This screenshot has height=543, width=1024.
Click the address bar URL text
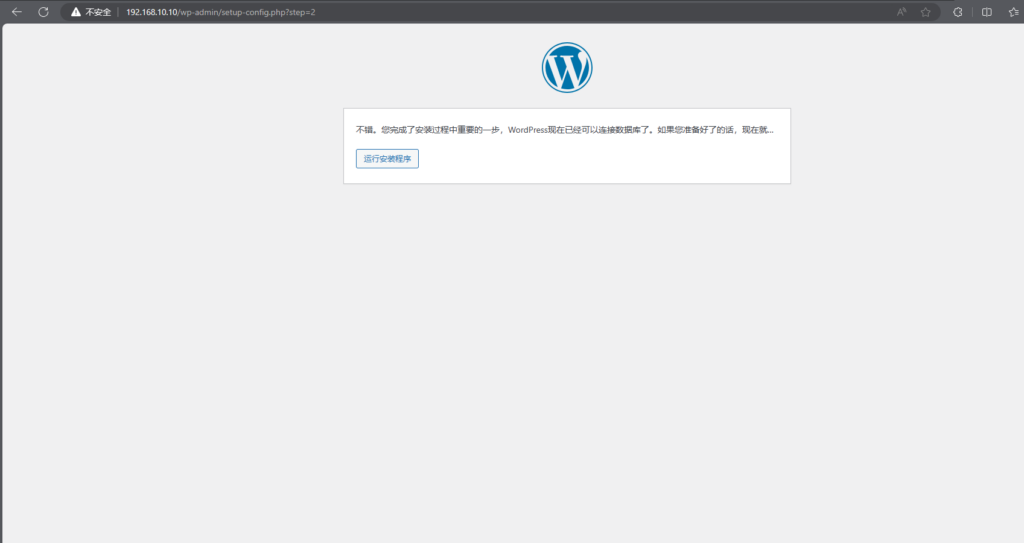click(221, 12)
